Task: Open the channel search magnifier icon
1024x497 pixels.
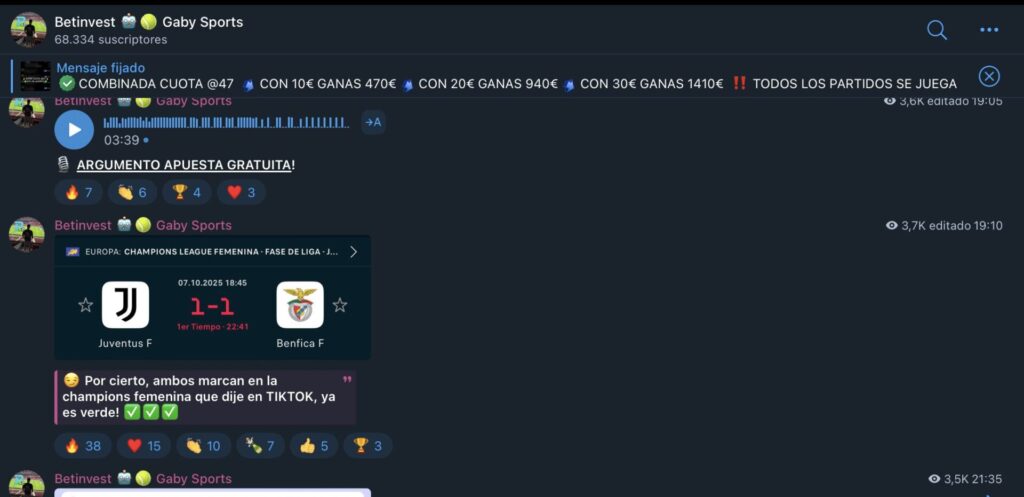Action: [936, 30]
